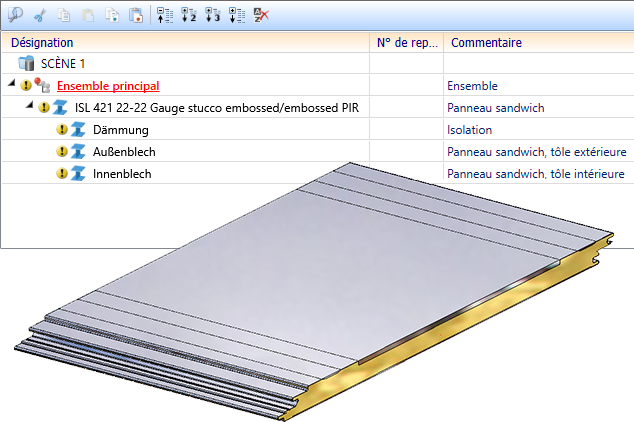Click the scissors cut icon
Image resolution: width=634 pixels, height=422 pixels.
click(40, 15)
